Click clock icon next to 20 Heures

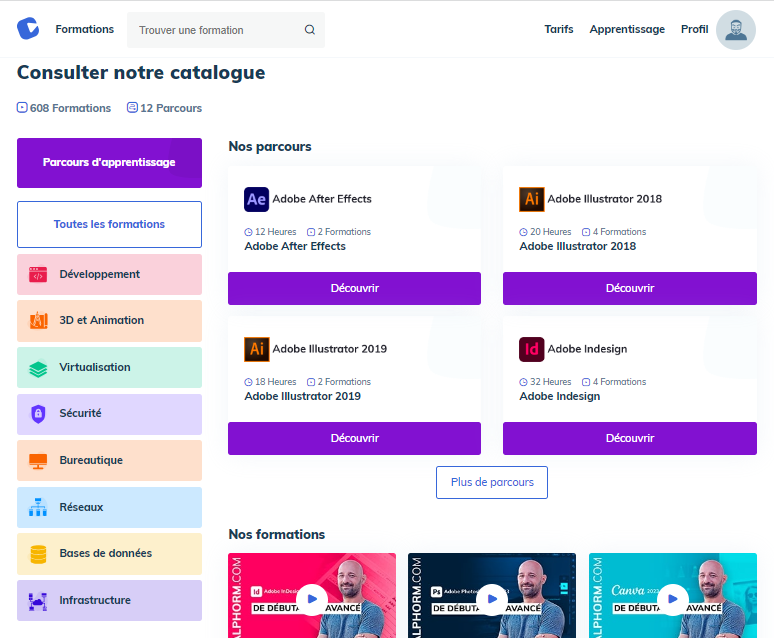523,232
